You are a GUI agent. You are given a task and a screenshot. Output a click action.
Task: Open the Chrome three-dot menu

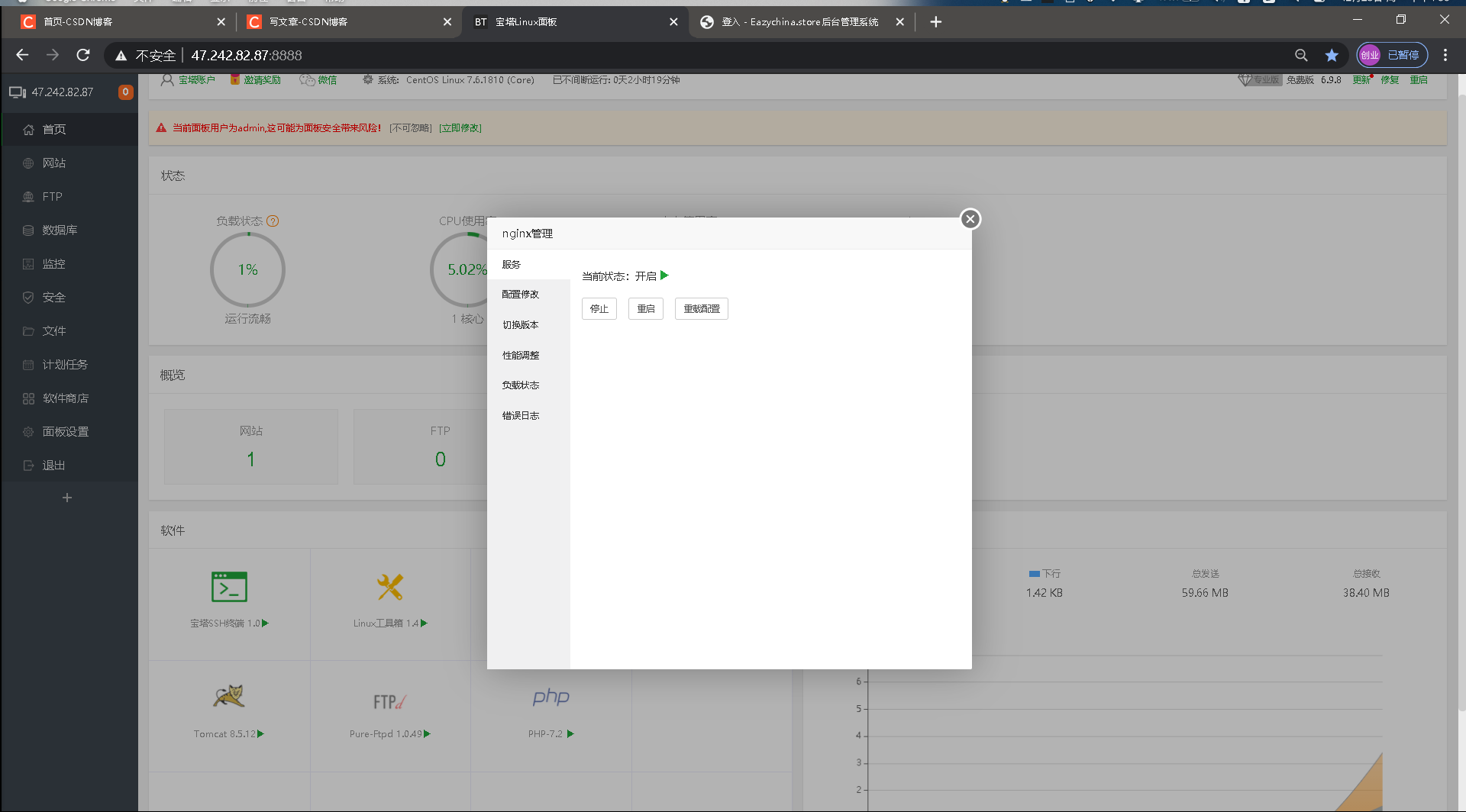coord(1445,55)
